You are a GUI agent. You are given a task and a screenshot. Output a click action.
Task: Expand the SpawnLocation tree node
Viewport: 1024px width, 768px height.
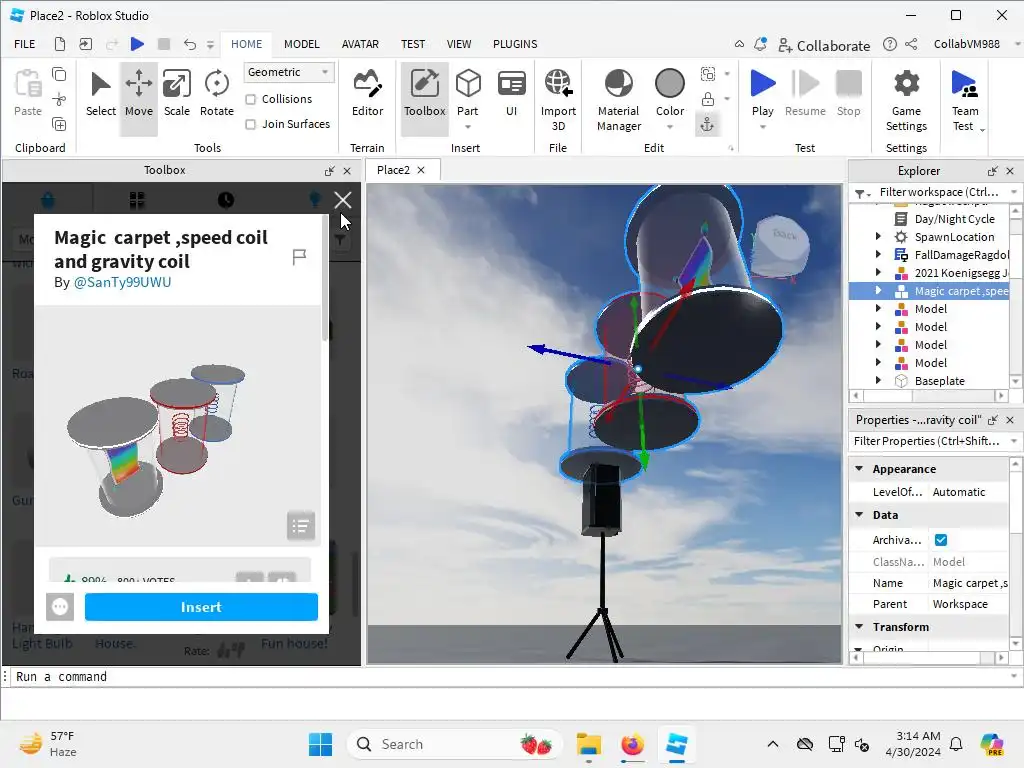(x=878, y=236)
